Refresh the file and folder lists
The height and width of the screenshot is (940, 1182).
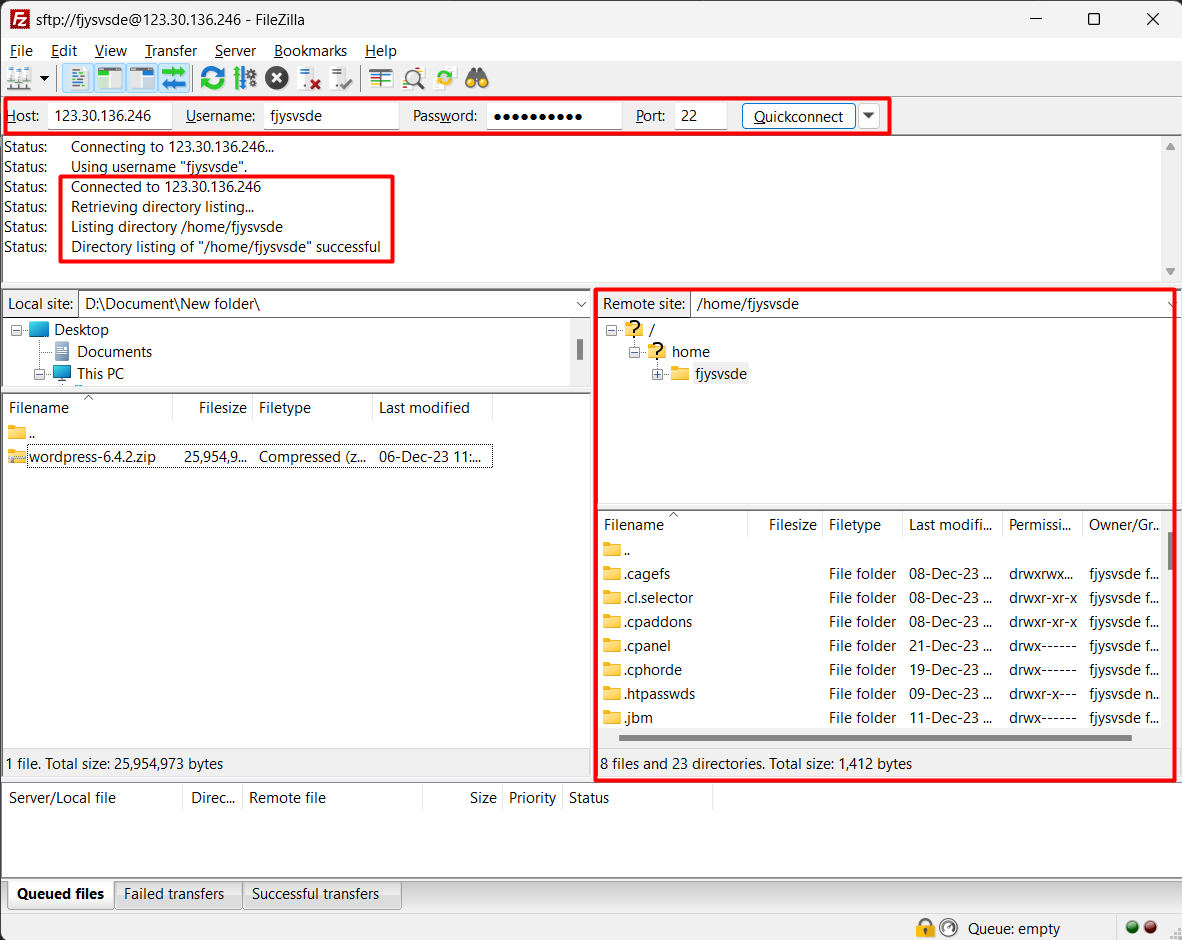click(212, 78)
